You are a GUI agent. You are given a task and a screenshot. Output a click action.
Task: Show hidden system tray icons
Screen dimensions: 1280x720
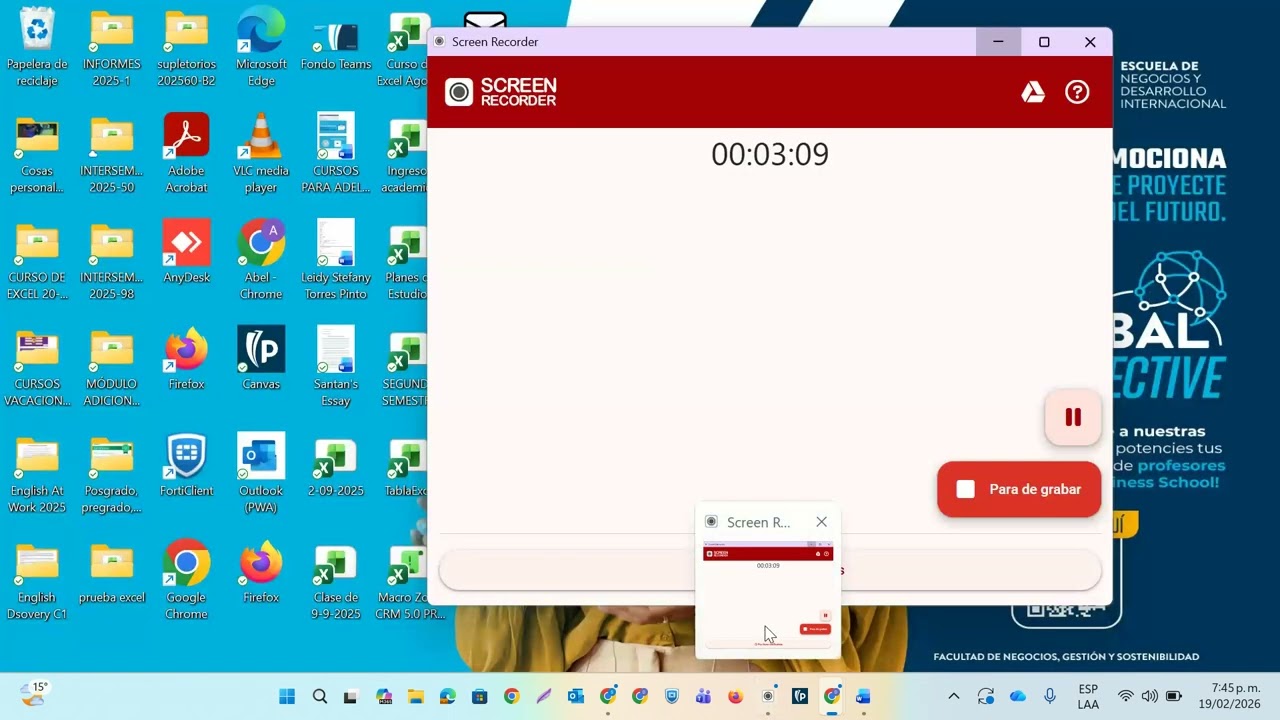pos(953,696)
